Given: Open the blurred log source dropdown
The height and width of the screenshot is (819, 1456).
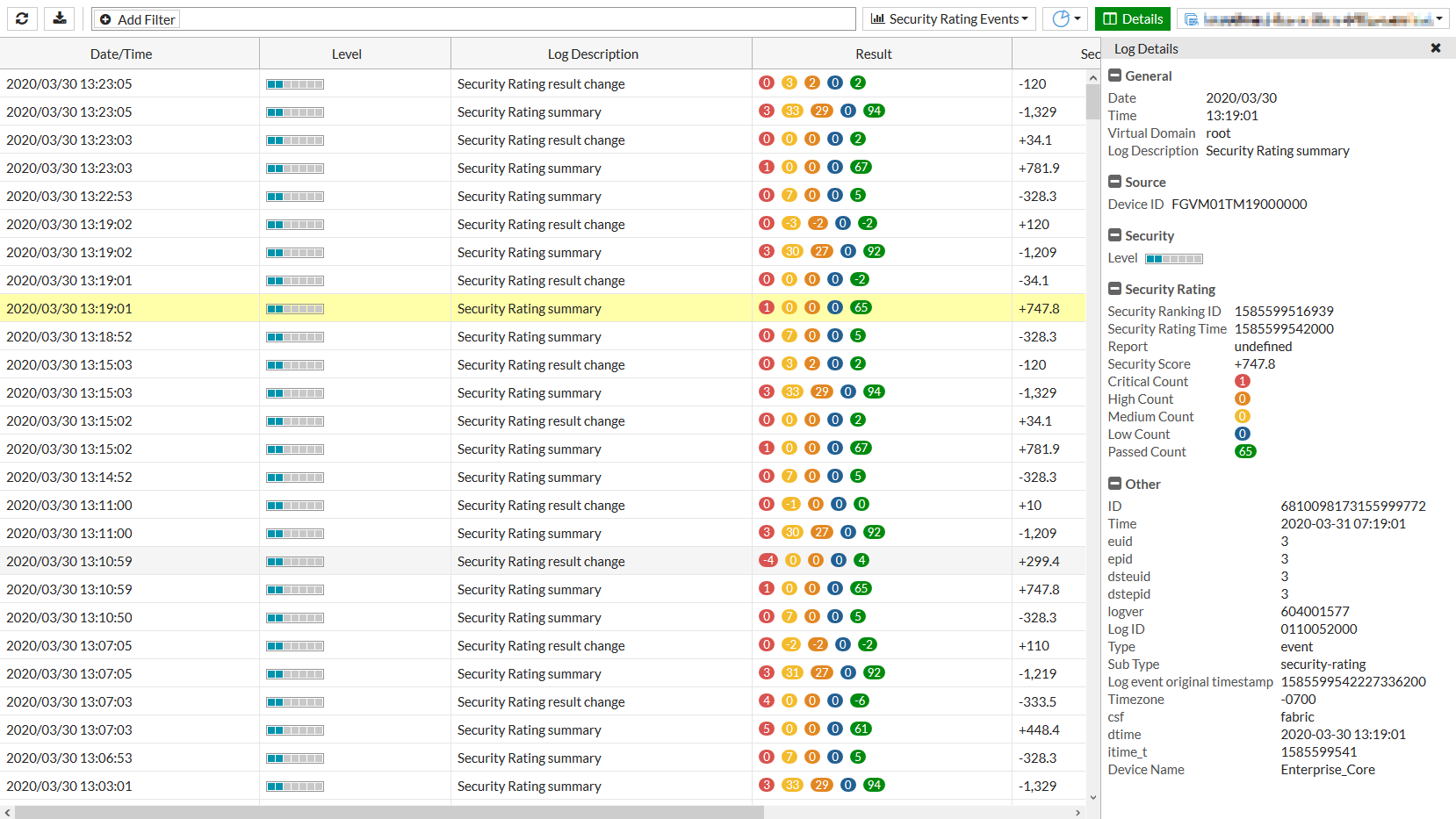Looking at the screenshot, I should (1315, 19).
